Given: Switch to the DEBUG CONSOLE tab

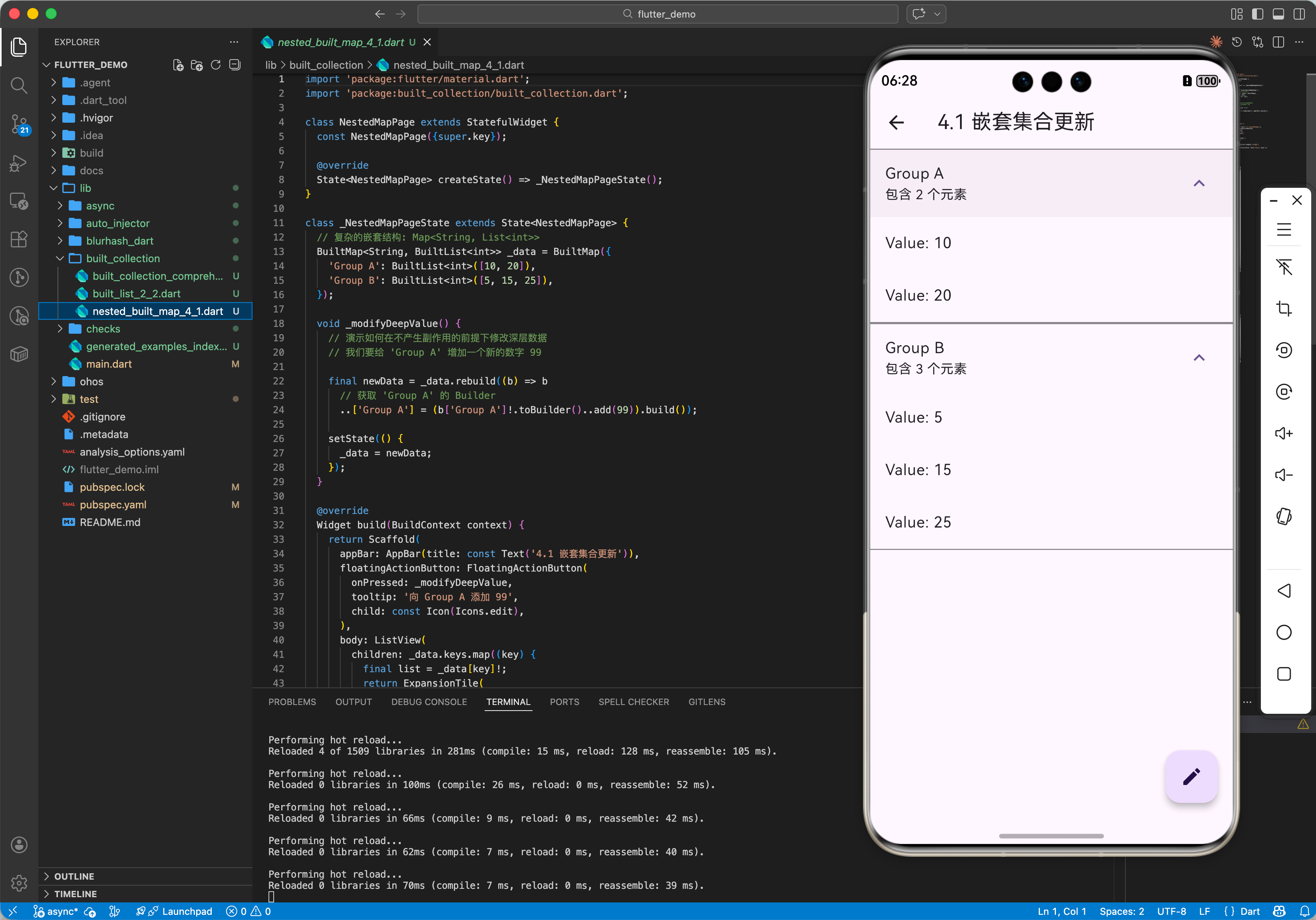Looking at the screenshot, I should click(x=429, y=702).
